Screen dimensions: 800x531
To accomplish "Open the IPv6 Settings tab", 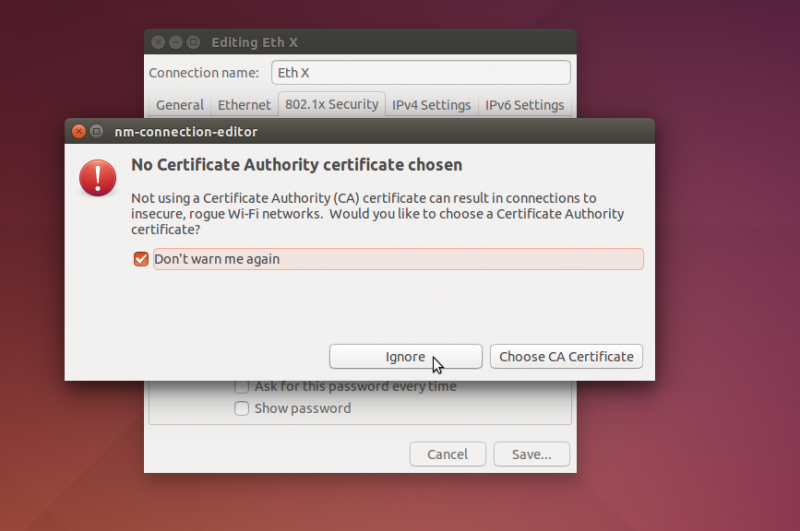I will click(x=524, y=105).
